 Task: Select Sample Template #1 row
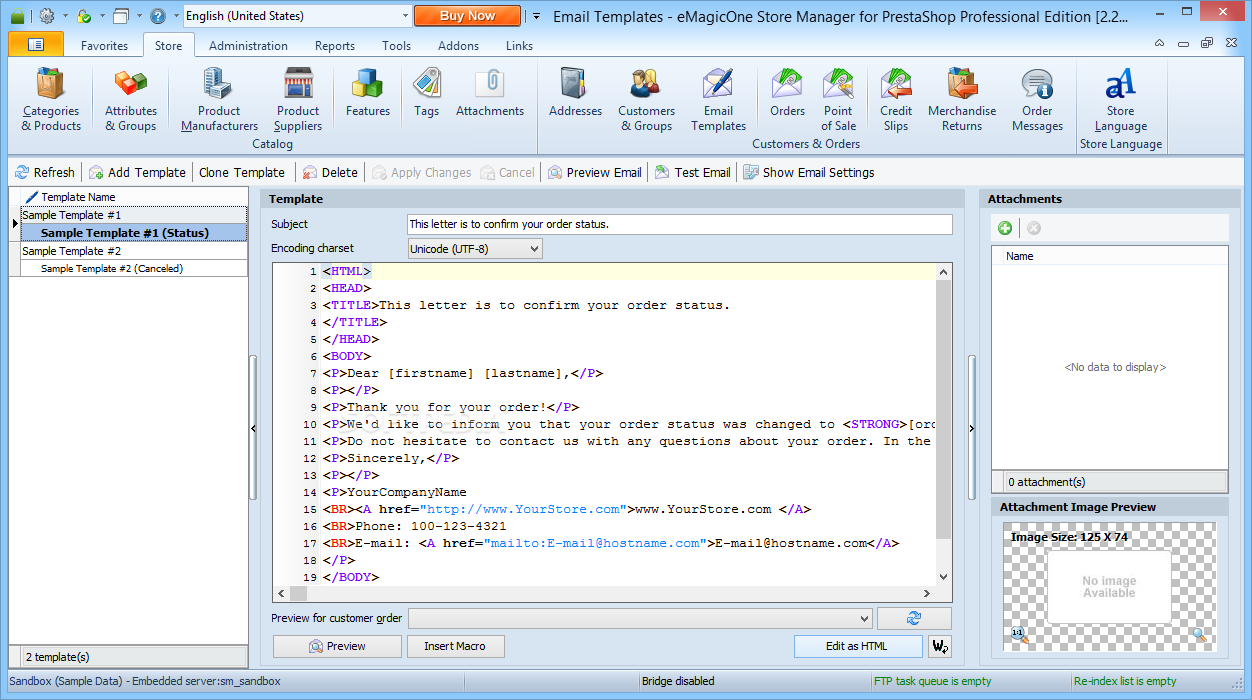click(134, 215)
